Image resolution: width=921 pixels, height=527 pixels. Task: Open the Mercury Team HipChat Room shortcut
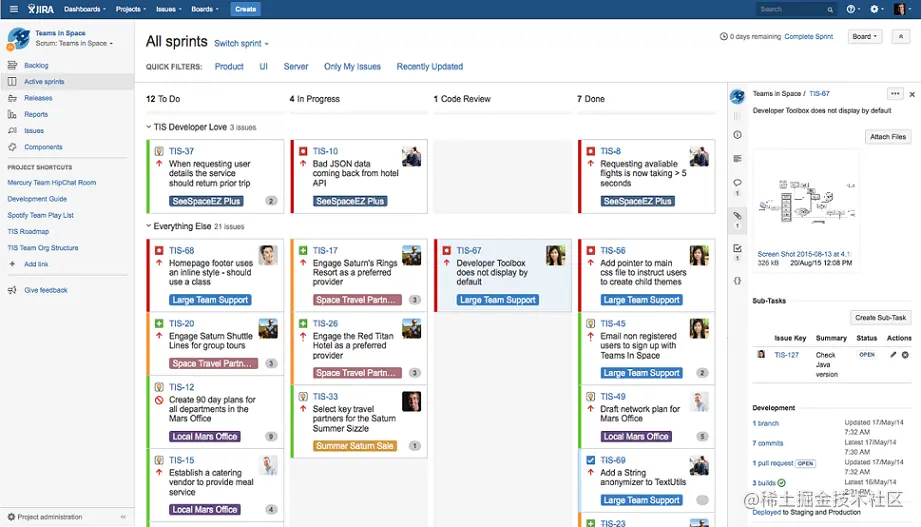pyautogui.click(x=52, y=183)
